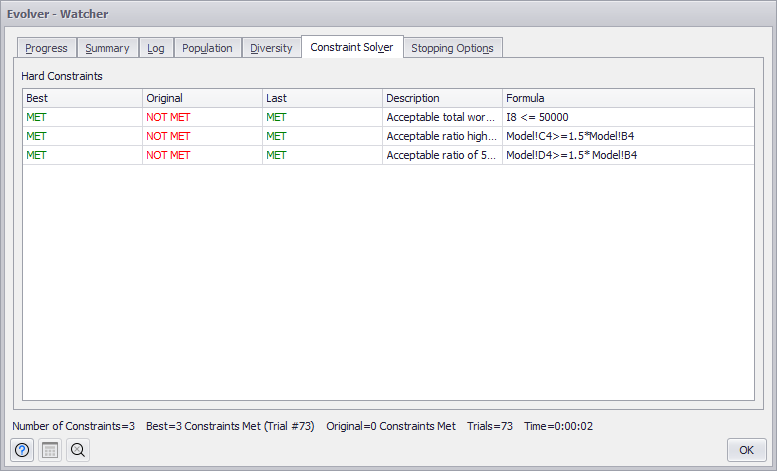Click the help question mark icon
Image resolution: width=777 pixels, height=471 pixels.
coord(22,450)
